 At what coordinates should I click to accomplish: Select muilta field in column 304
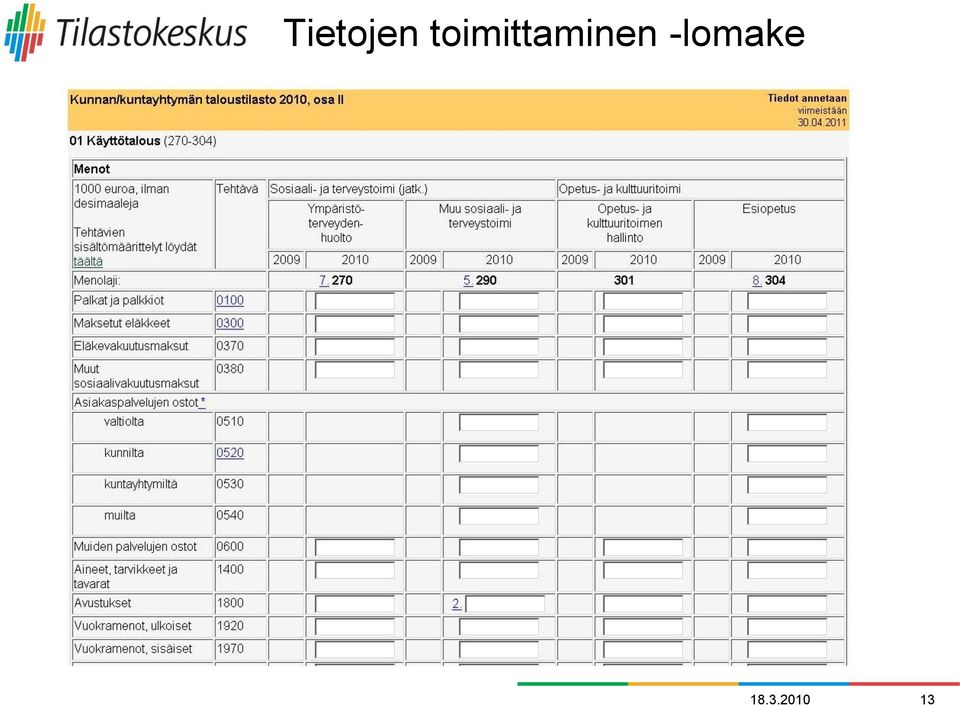[787, 516]
